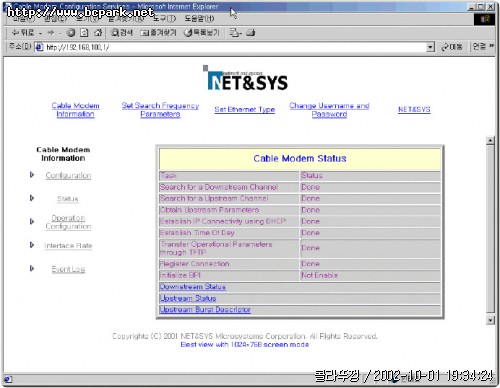Click the Go (이동) button
This screenshot has width=500, height=388.
click(x=452, y=47)
